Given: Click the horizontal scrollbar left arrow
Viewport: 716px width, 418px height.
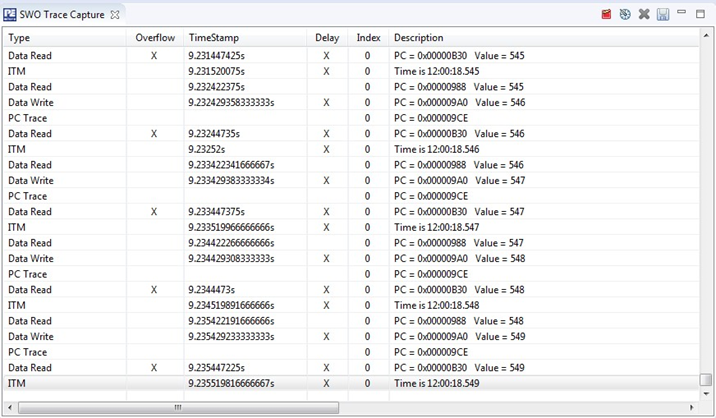Looking at the screenshot, I should tap(10, 407).
